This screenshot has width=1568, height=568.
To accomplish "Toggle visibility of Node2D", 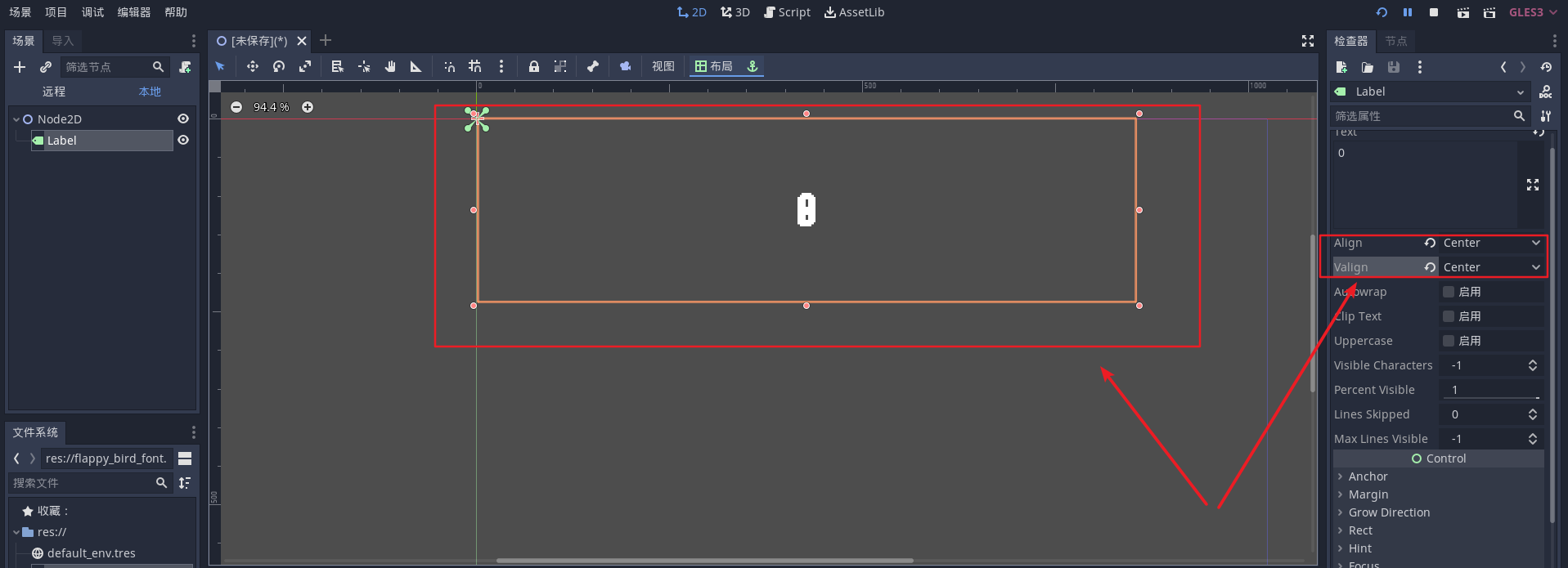I will pyautogui.click(x=183, y=119).
